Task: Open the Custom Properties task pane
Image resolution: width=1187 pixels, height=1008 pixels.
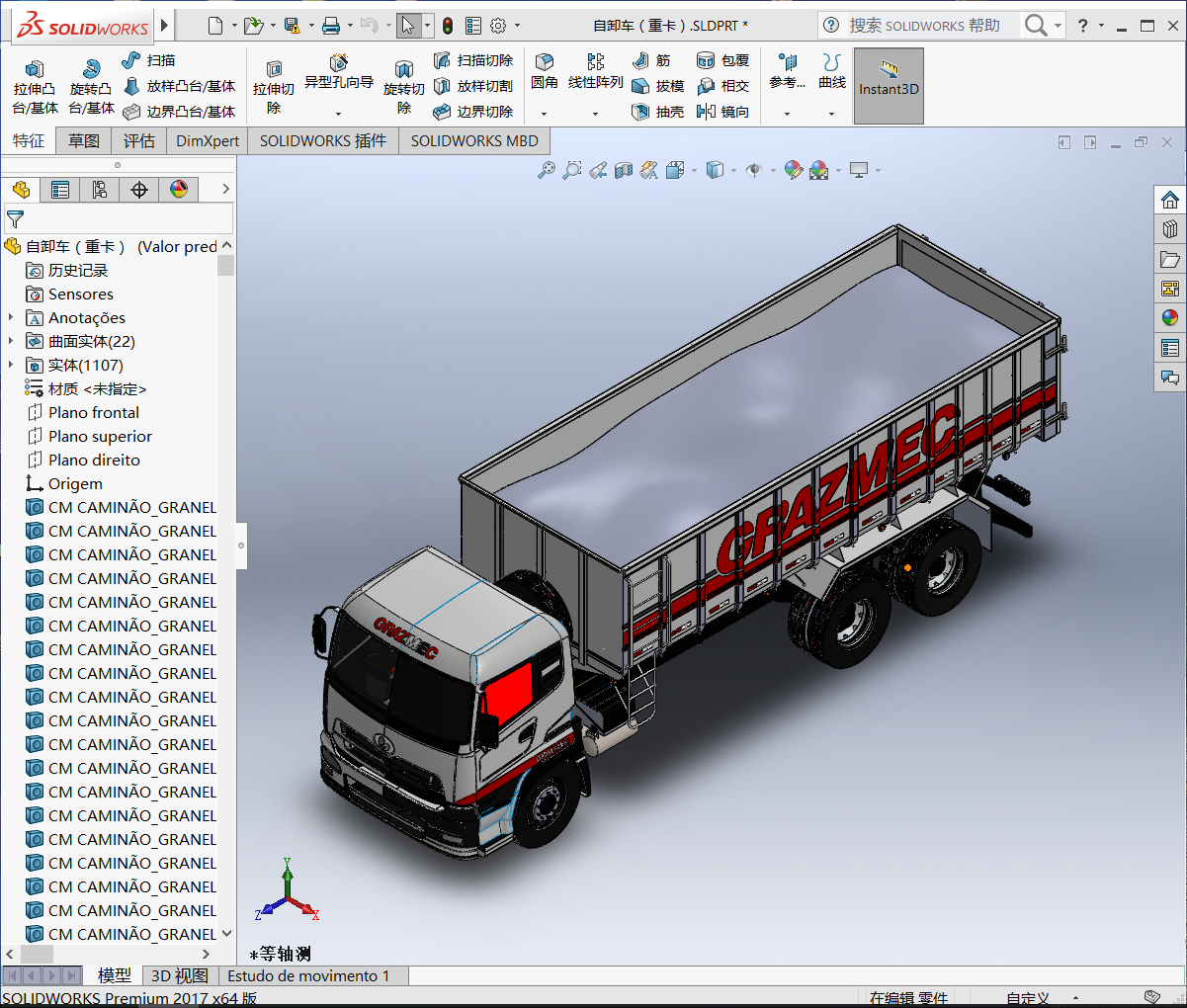Action: pyautogui.click(x=1170, y=348)
